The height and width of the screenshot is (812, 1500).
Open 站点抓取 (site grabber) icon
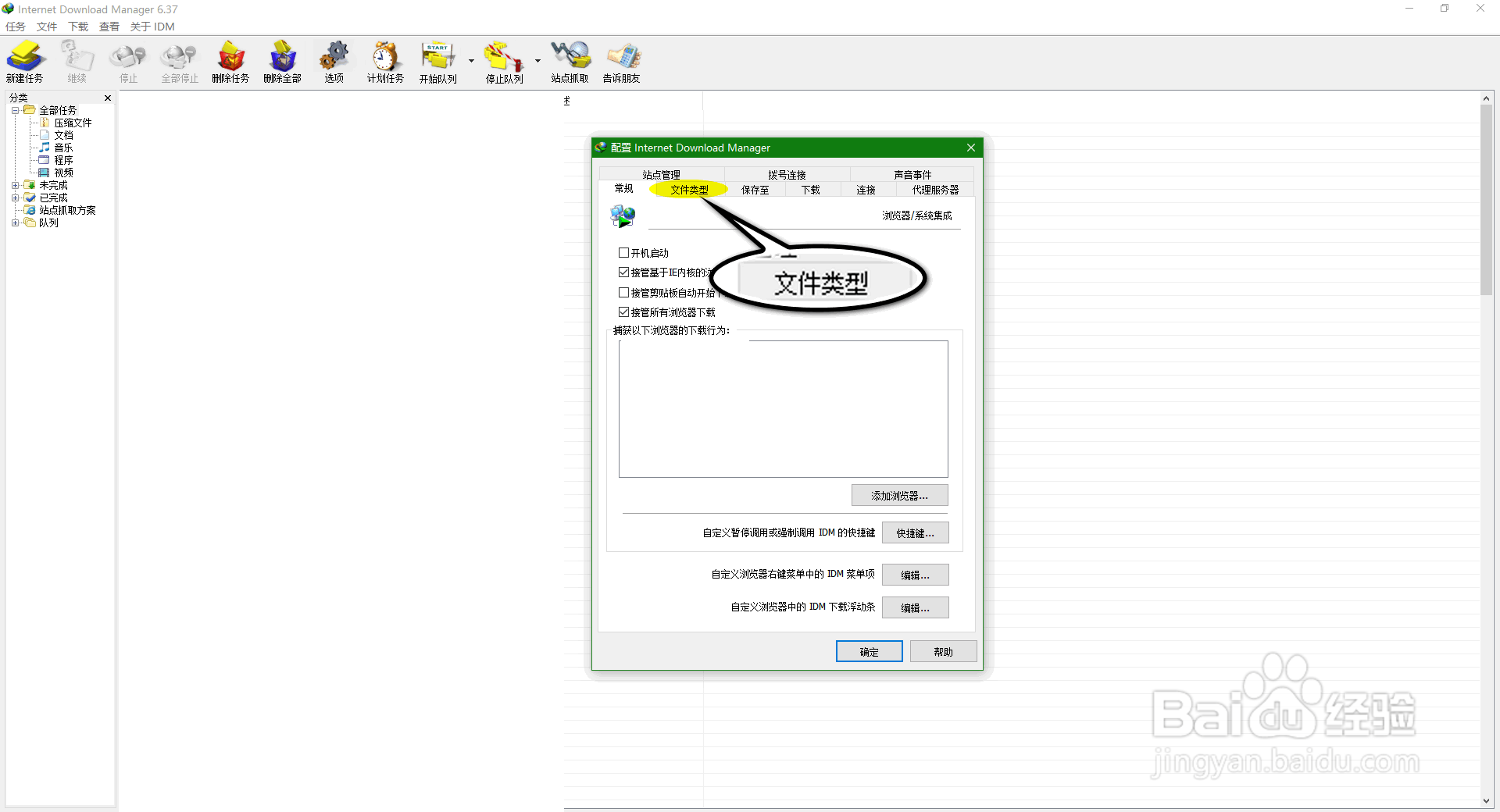pyautogui.click(x=570, y=62)
